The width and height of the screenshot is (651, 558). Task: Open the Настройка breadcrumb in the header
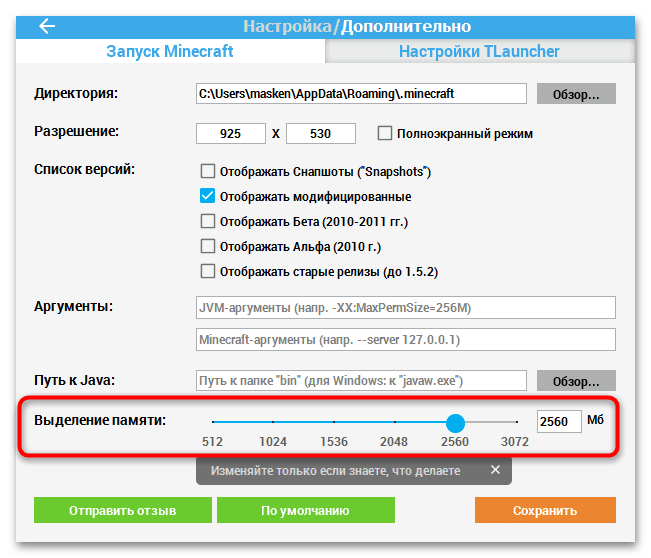287,26
